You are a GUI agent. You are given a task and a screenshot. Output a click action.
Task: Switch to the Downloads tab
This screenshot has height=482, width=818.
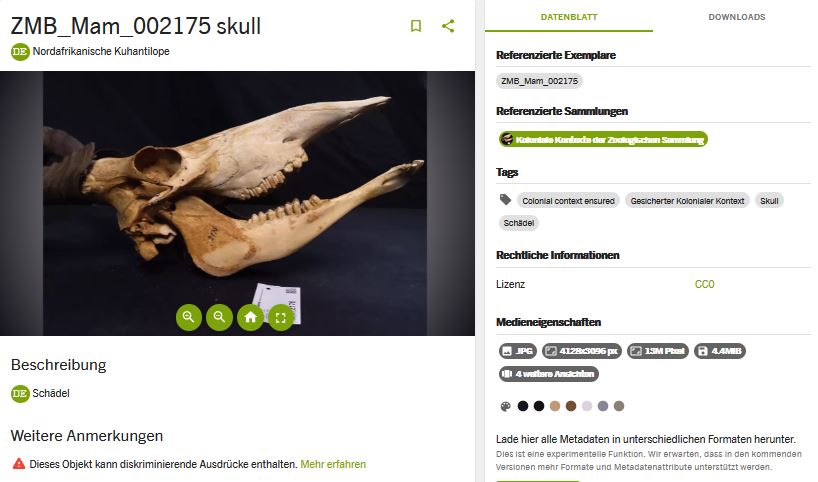point(737,17)
